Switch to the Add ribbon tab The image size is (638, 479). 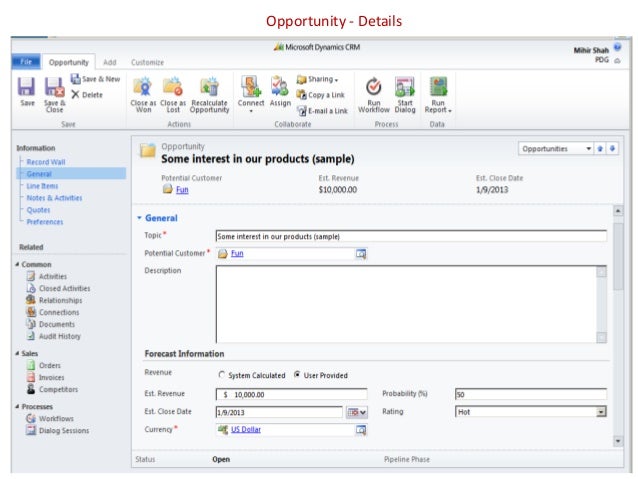tap(109, 62)
